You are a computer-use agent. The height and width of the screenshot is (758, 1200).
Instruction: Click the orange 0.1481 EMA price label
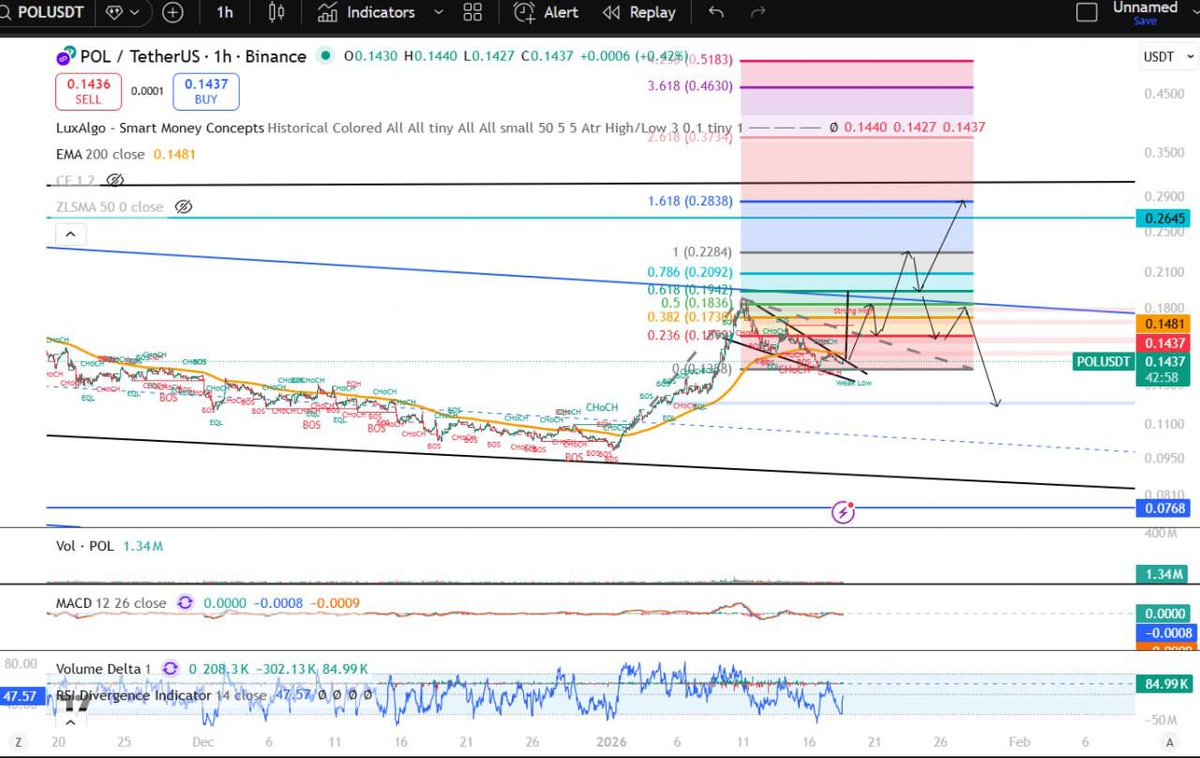pyautogui.click(x=1162, y=324)
